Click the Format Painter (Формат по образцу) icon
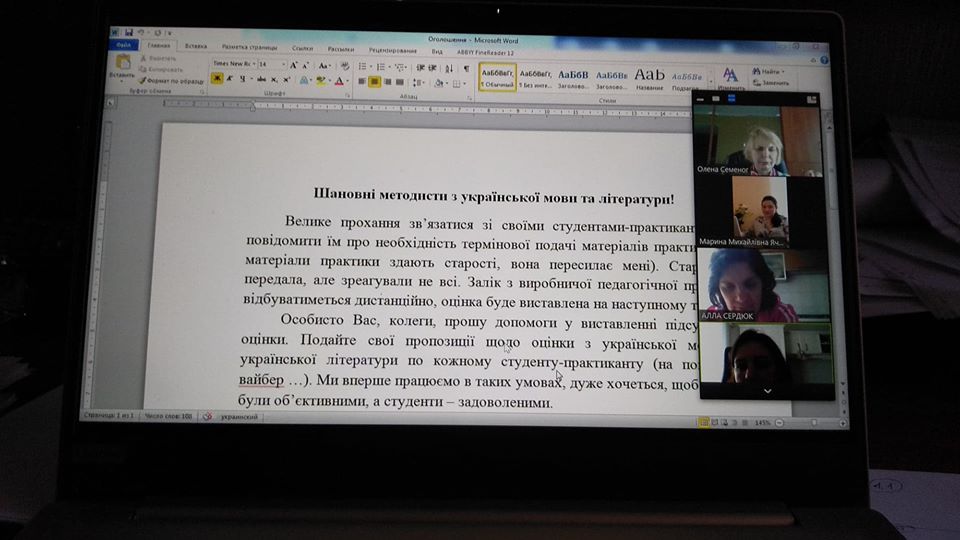960x540 pixels. tap(170, 81)
